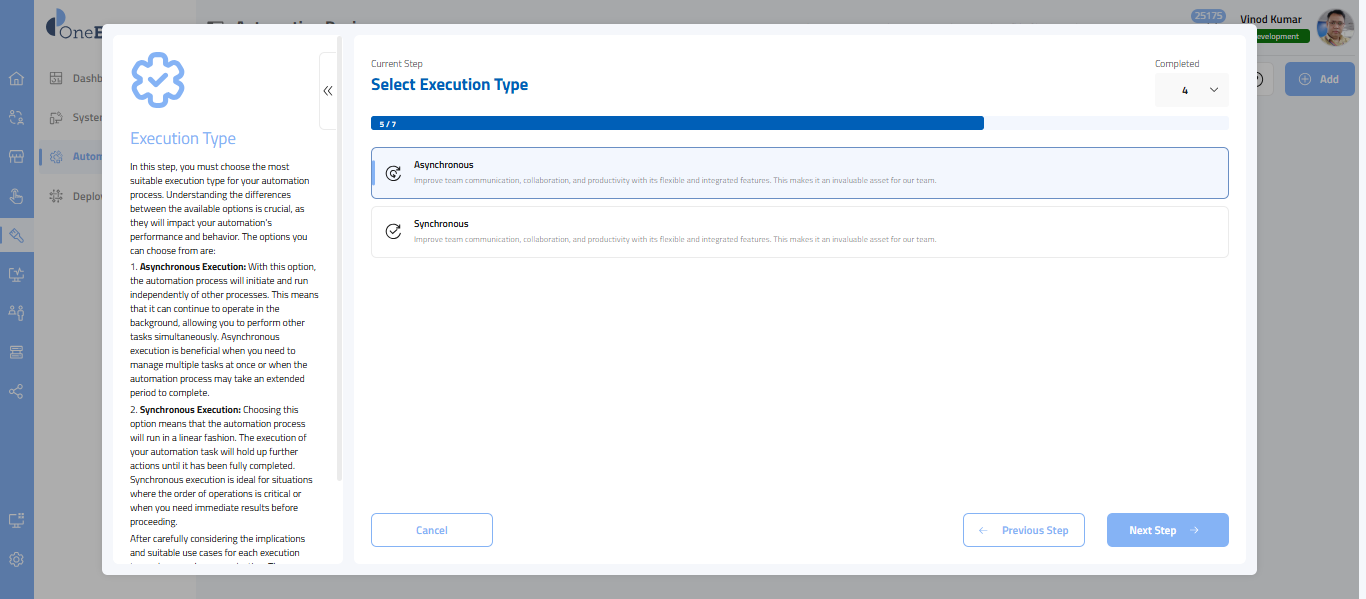This screenshot has width=1366, height=599.
Task: Click the Cancel button
Action: tap(431, 530)
